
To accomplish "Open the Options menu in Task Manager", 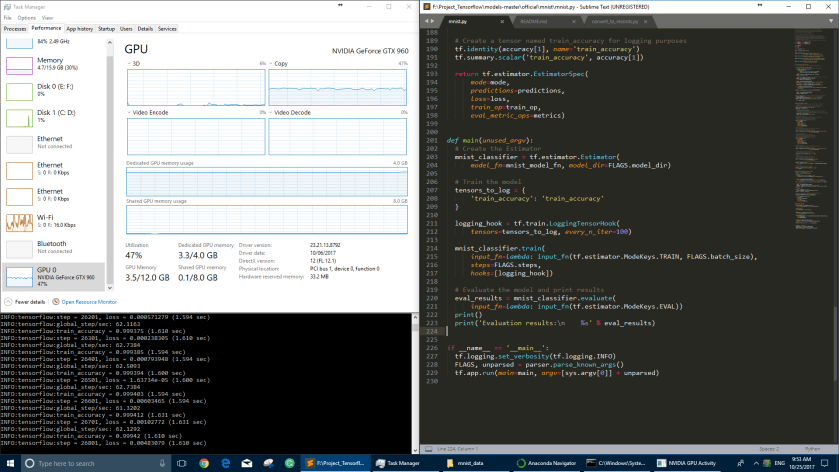I will [27, 17].
